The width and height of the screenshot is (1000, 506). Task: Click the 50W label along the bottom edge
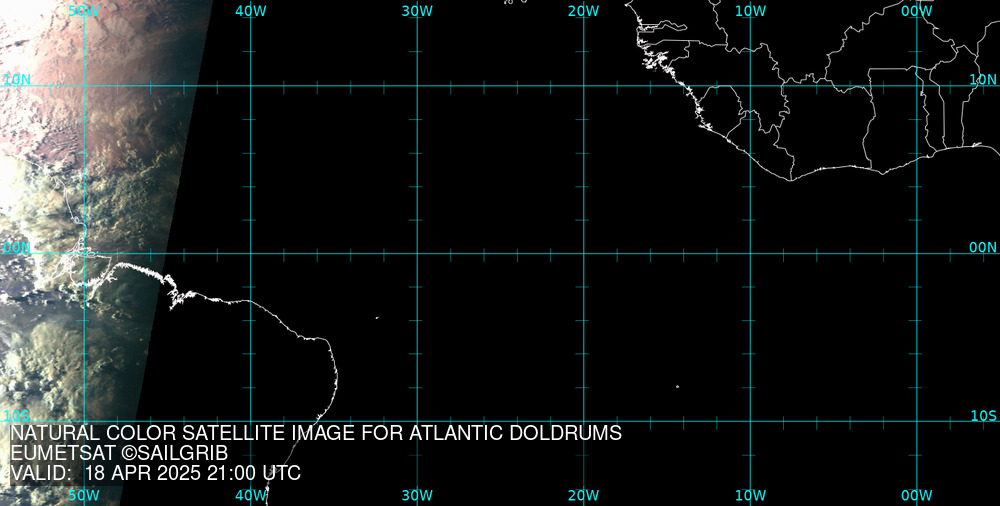(84, 495)
